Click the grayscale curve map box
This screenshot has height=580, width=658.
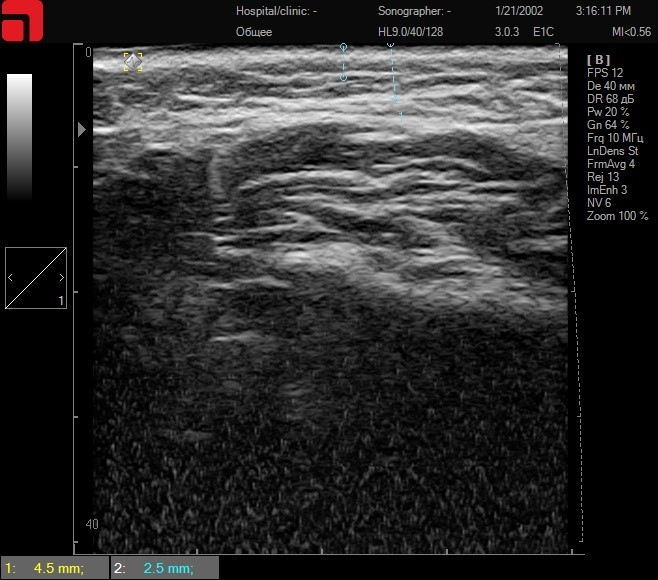tap(35, 277)
